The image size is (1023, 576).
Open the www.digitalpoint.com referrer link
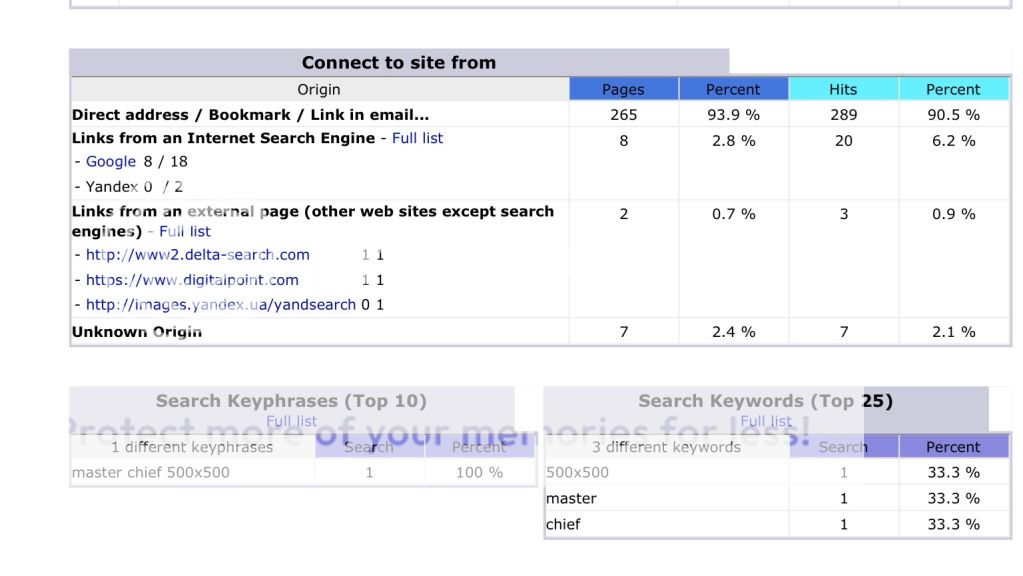[192, 280]
